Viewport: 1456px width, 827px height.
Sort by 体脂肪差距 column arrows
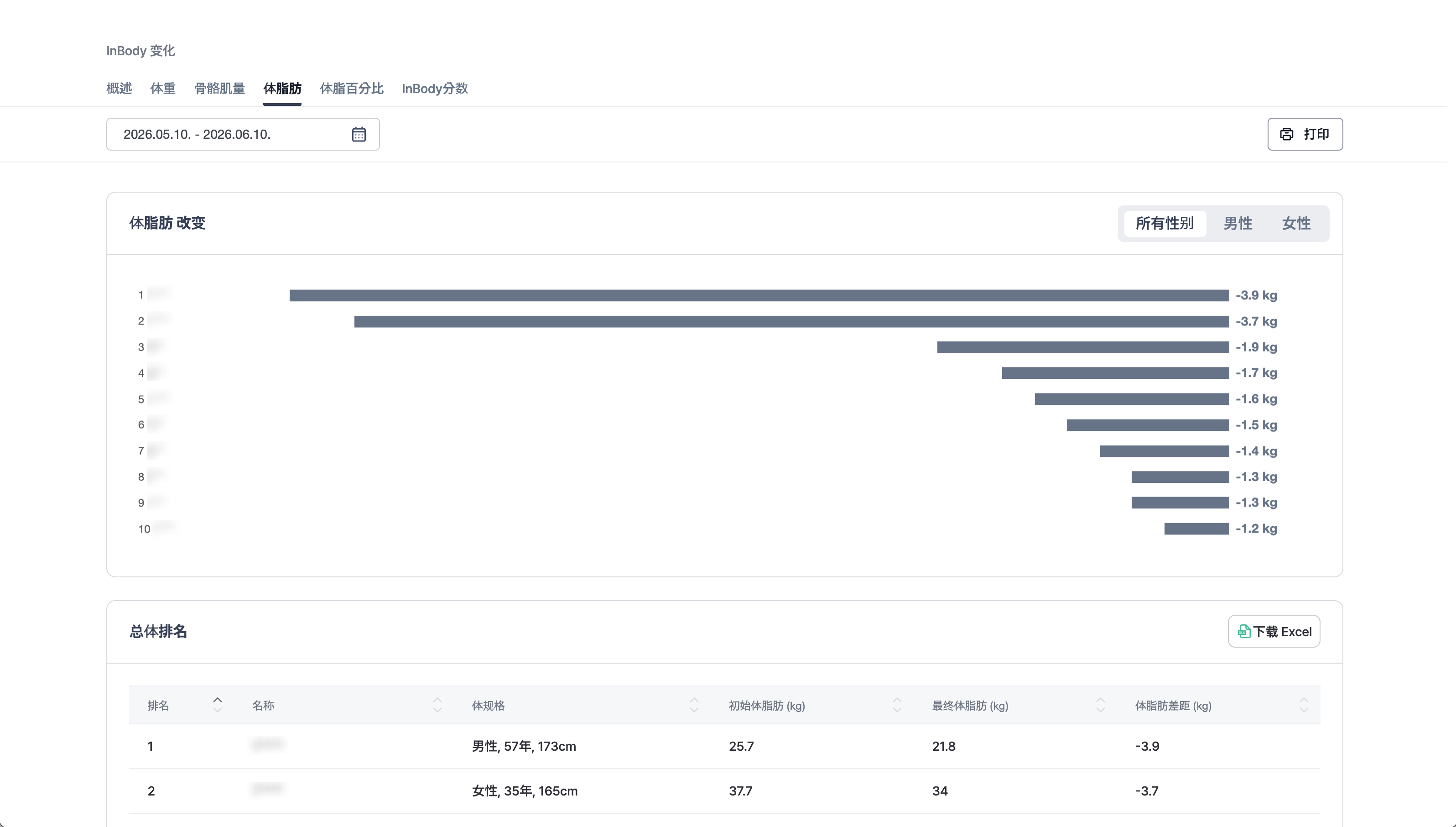pyautogui.click(x=1303, y=705)
